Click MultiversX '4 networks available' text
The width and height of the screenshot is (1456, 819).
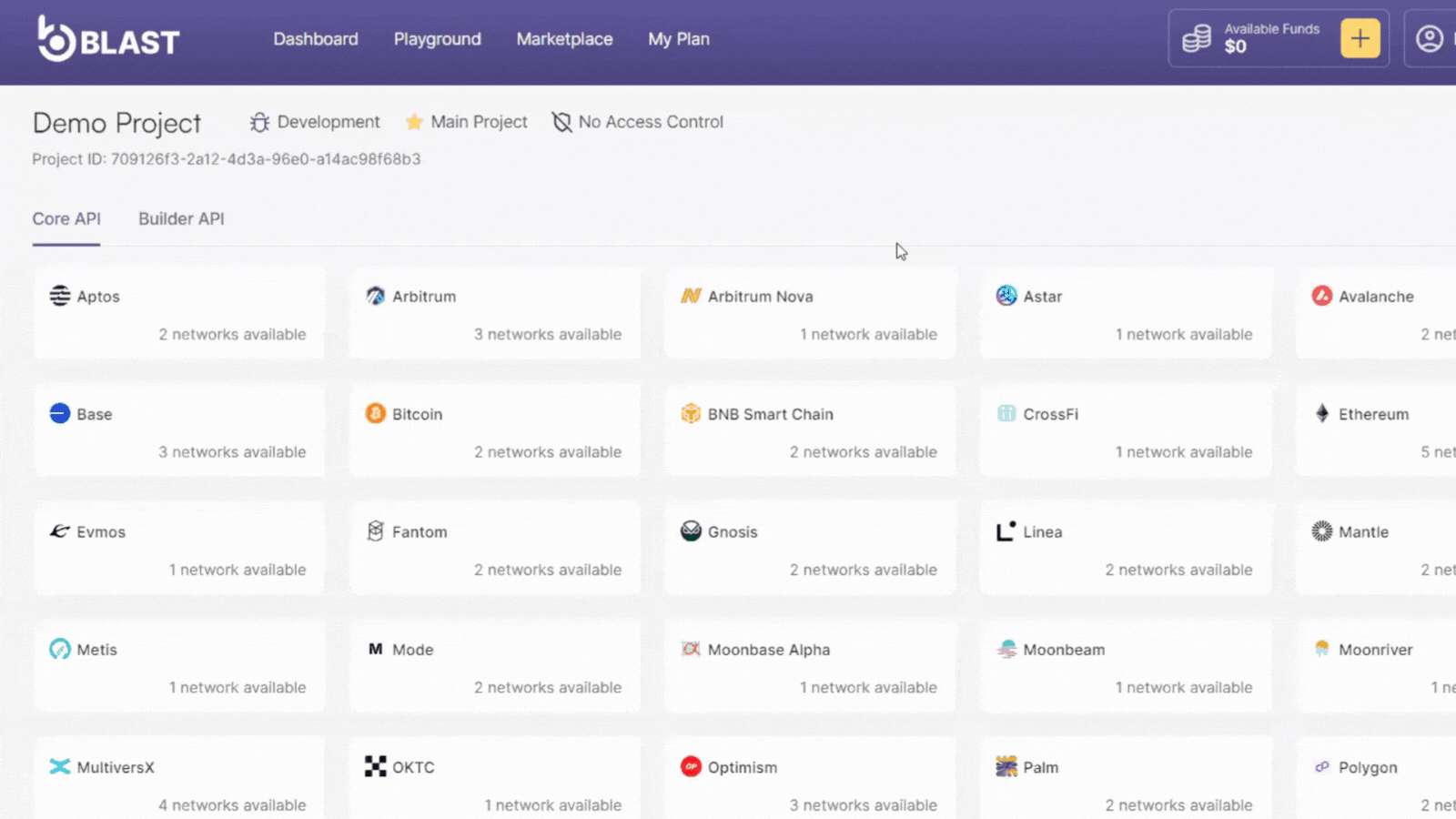click(x=232, y=804)
